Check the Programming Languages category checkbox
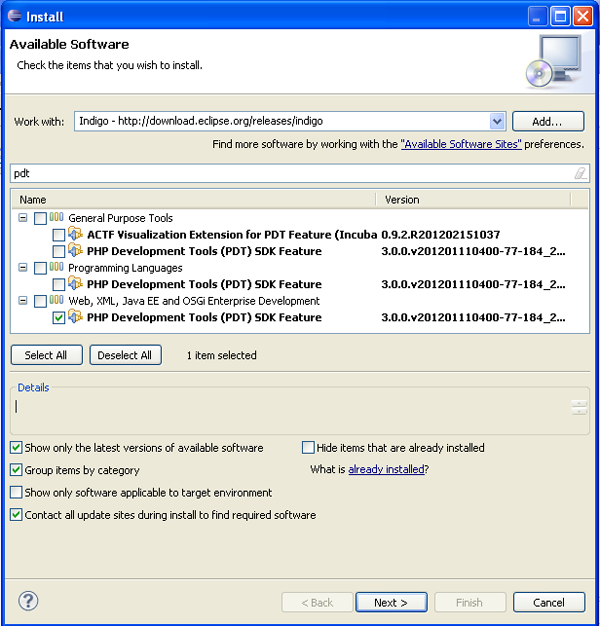The width and height of the screenshot is (600, 626). (x=40, y=268)
